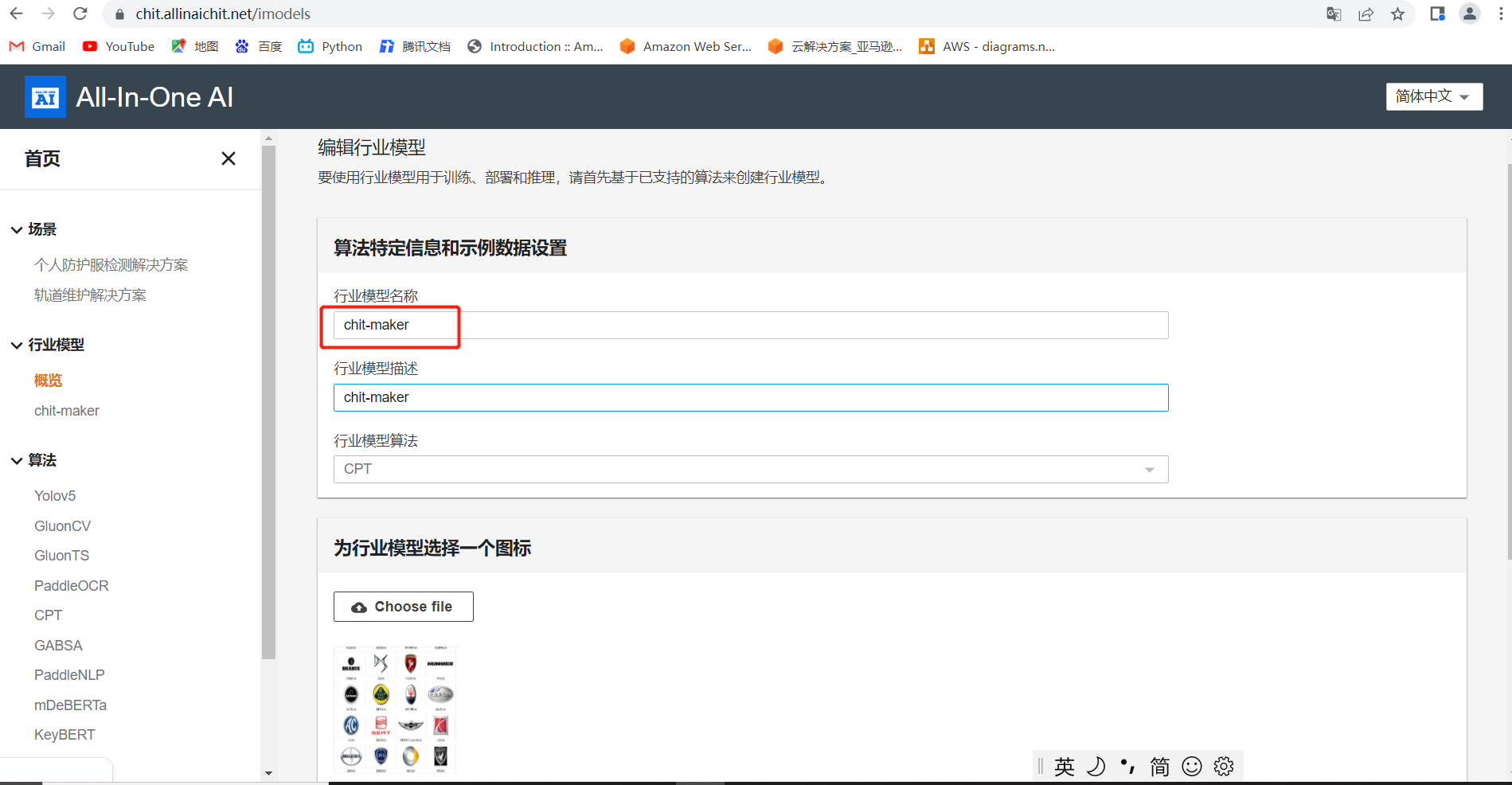The width and height of the screenshot is (1512, 785).
Task: Open the browser translate page icon
Action: 1334,14
